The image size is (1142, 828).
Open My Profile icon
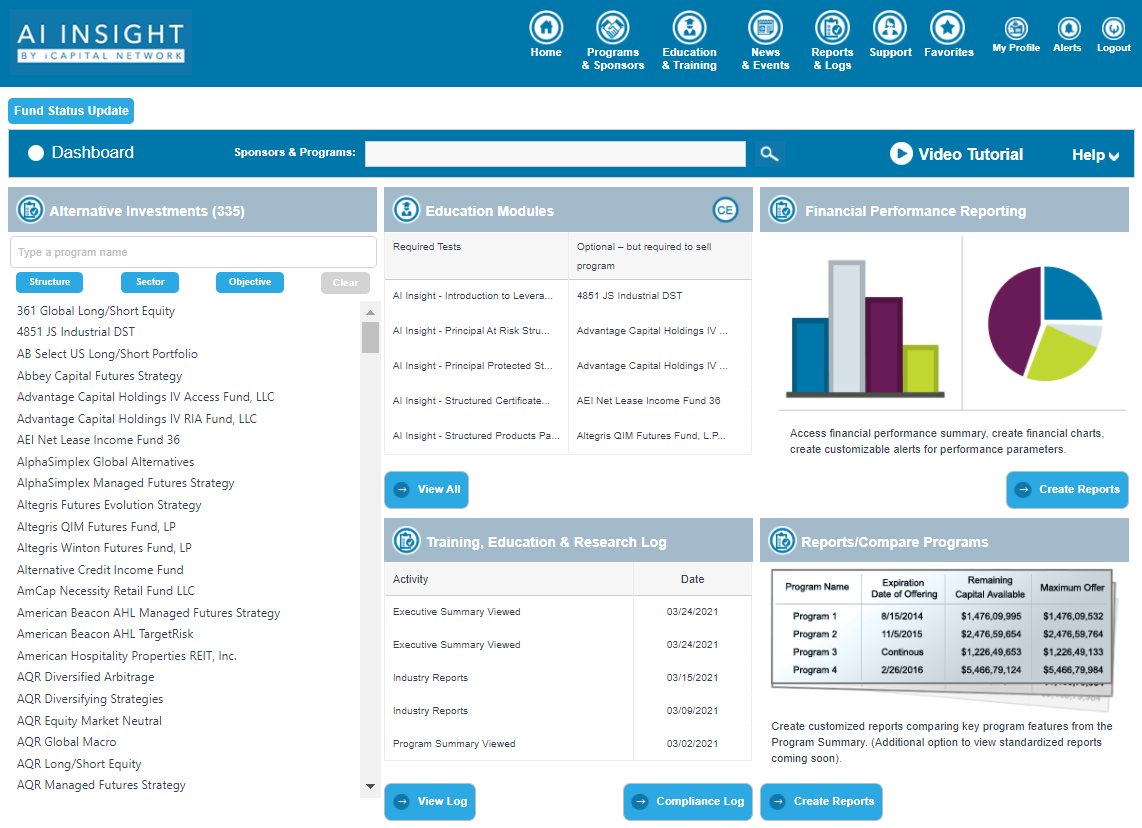point(1016,28)
